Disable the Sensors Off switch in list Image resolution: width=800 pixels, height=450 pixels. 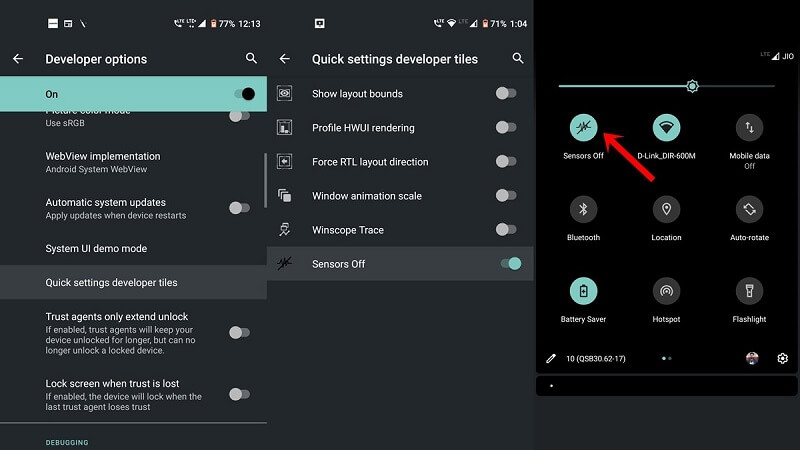click(509, 264)
